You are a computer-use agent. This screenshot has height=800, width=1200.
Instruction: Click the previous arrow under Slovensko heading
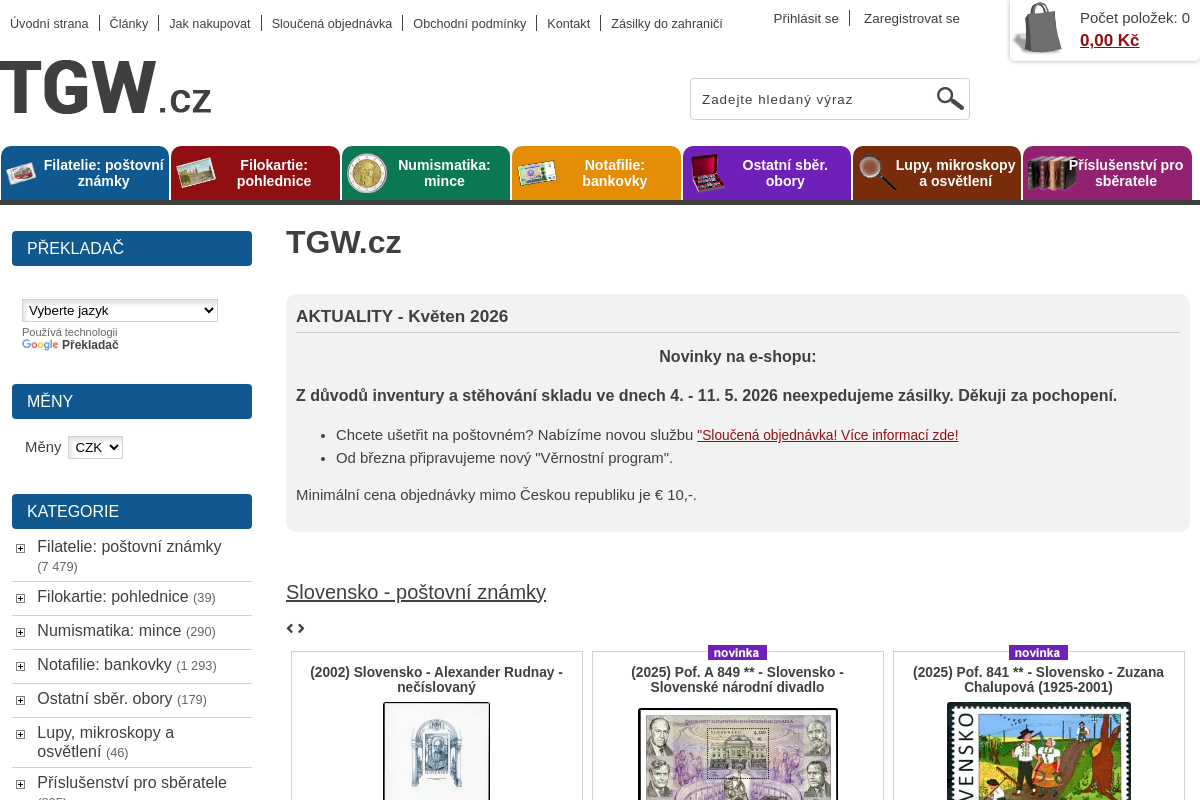pos(290,628)
